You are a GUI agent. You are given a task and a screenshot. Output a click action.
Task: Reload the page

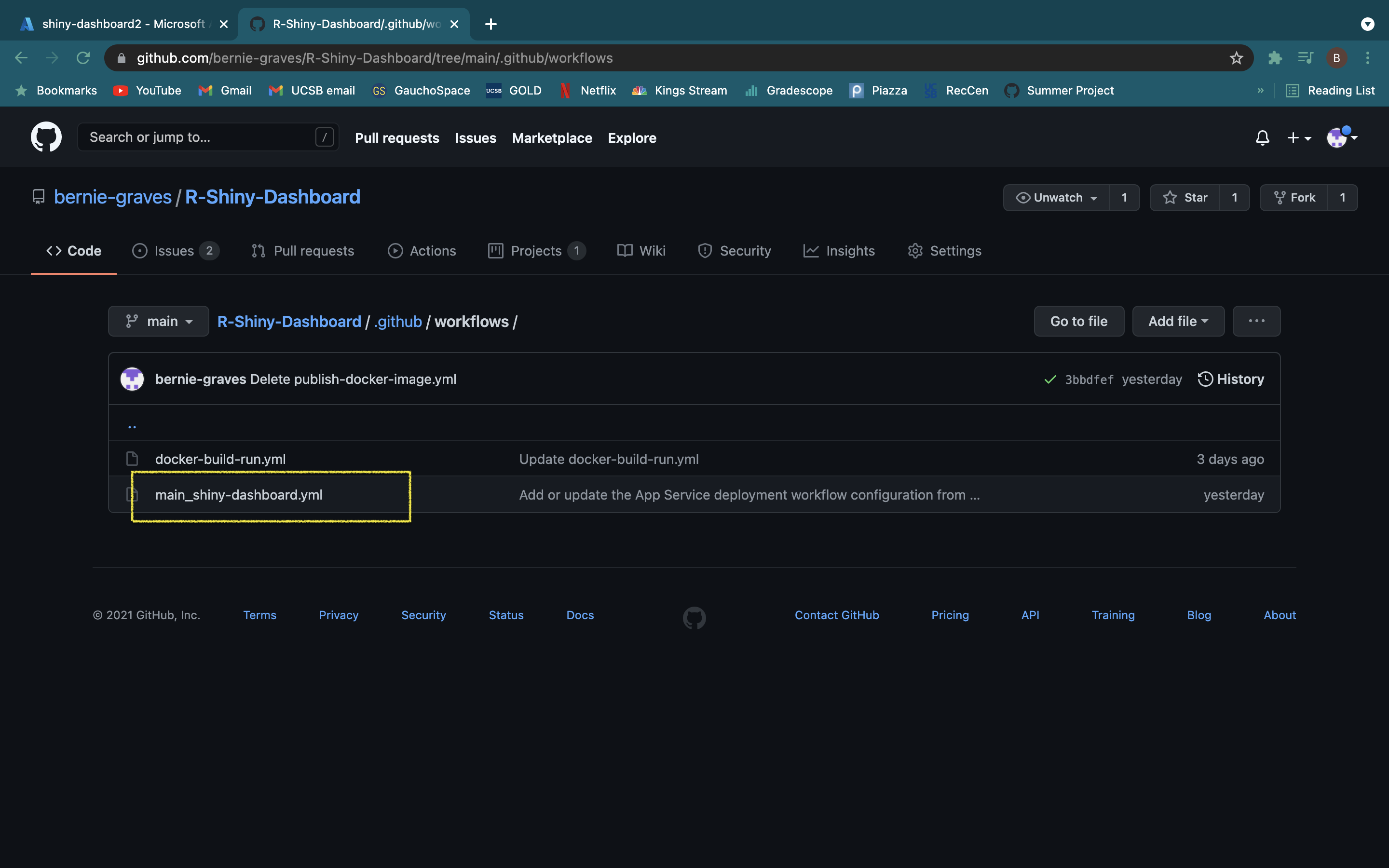pos(83,58)
